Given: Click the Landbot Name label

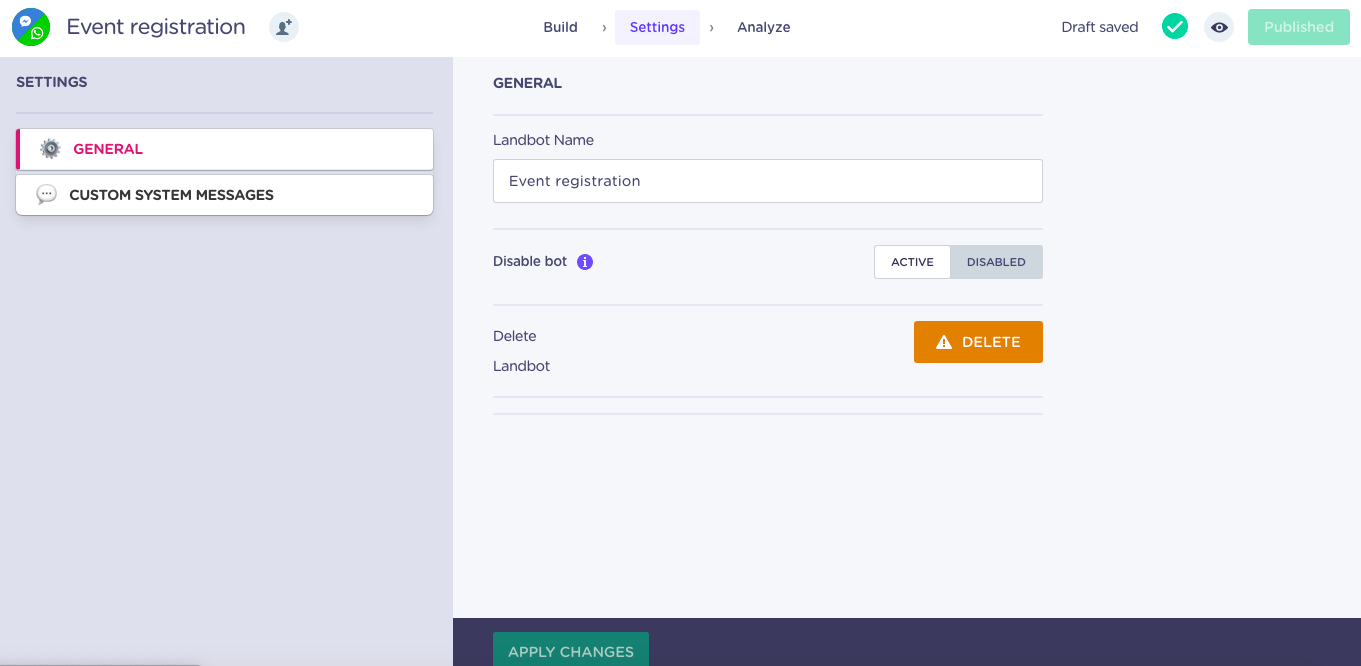Looking at the screenshot, I should pyautogui.click(x=543, y=140).
